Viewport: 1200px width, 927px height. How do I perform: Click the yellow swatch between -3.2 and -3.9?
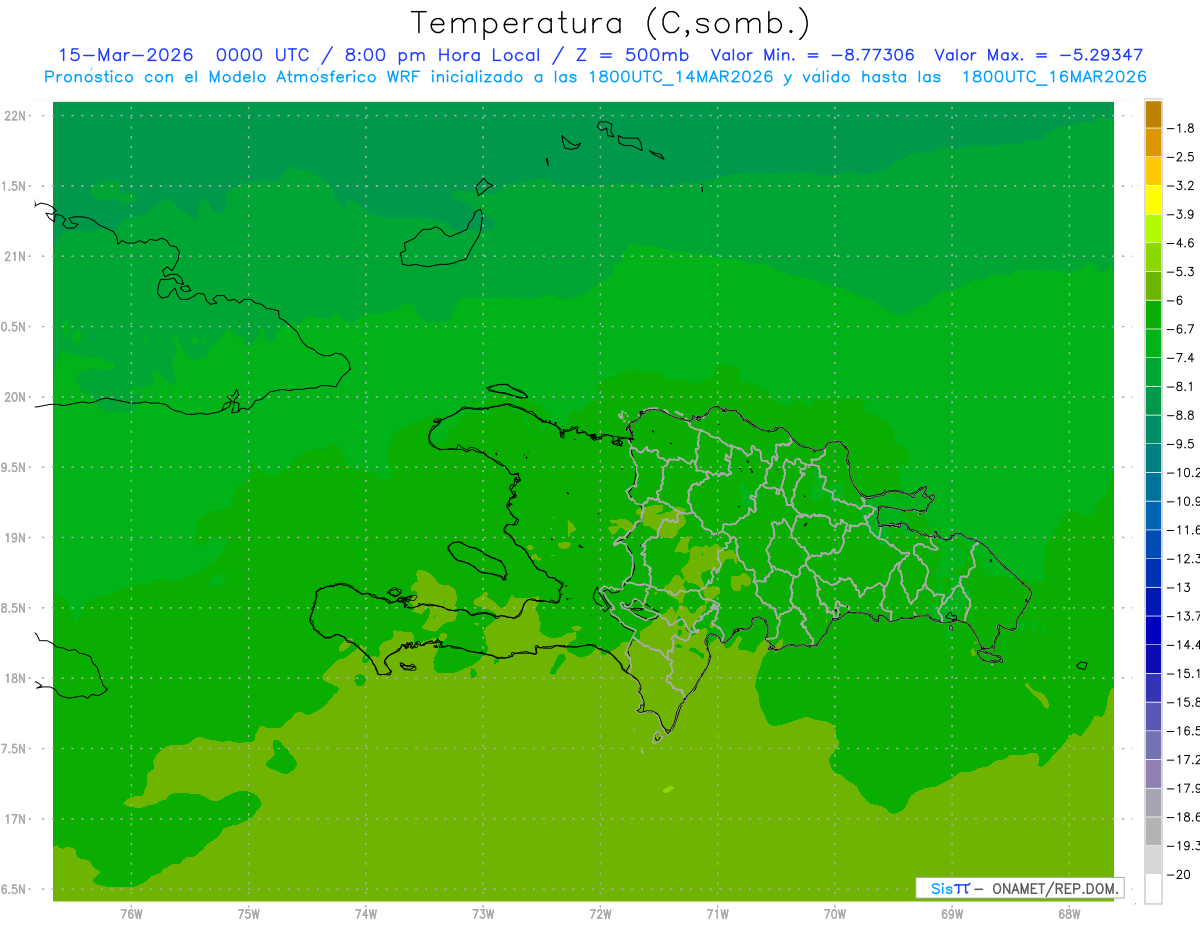pyautogui.click(x=1153, y=200)
